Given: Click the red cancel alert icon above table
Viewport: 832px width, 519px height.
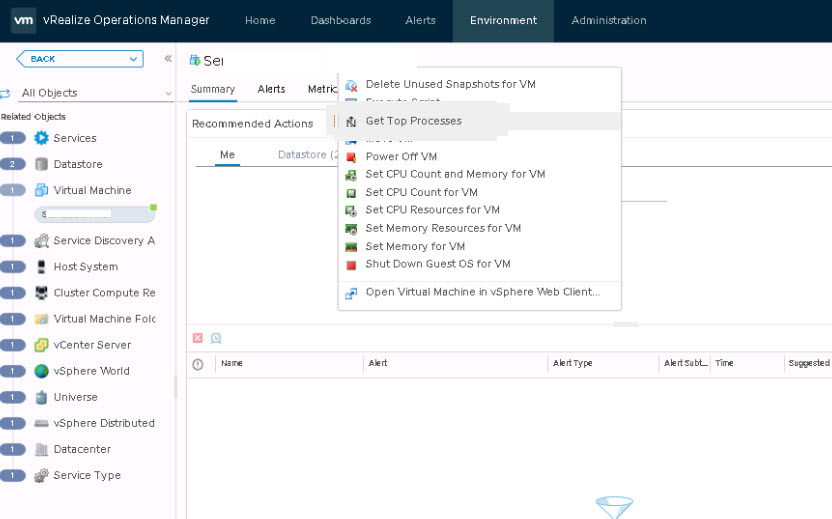Looking at the screenshot, I should tap(198, 338).
